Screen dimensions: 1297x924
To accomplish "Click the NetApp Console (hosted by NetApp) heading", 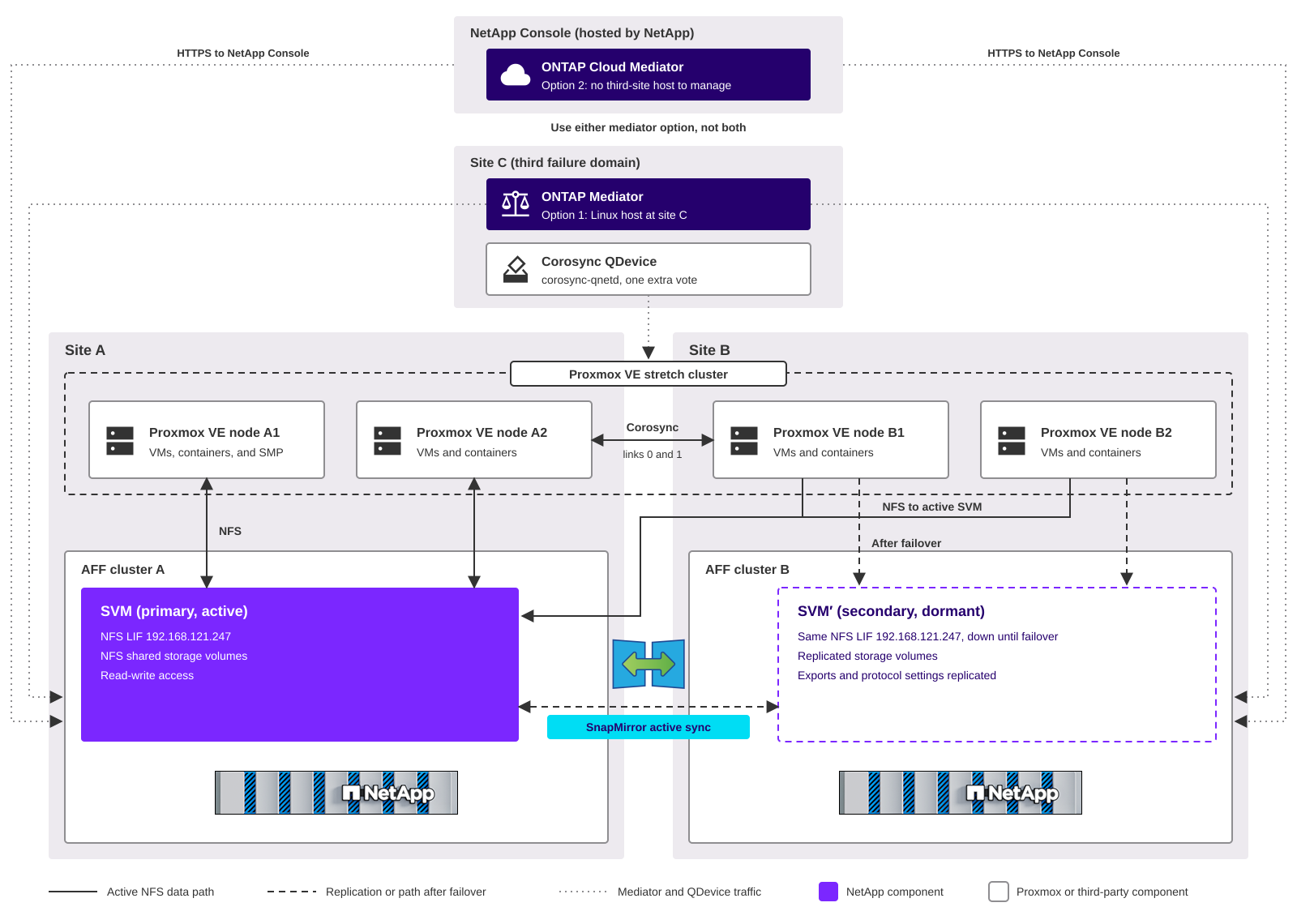I will point(582,33).
